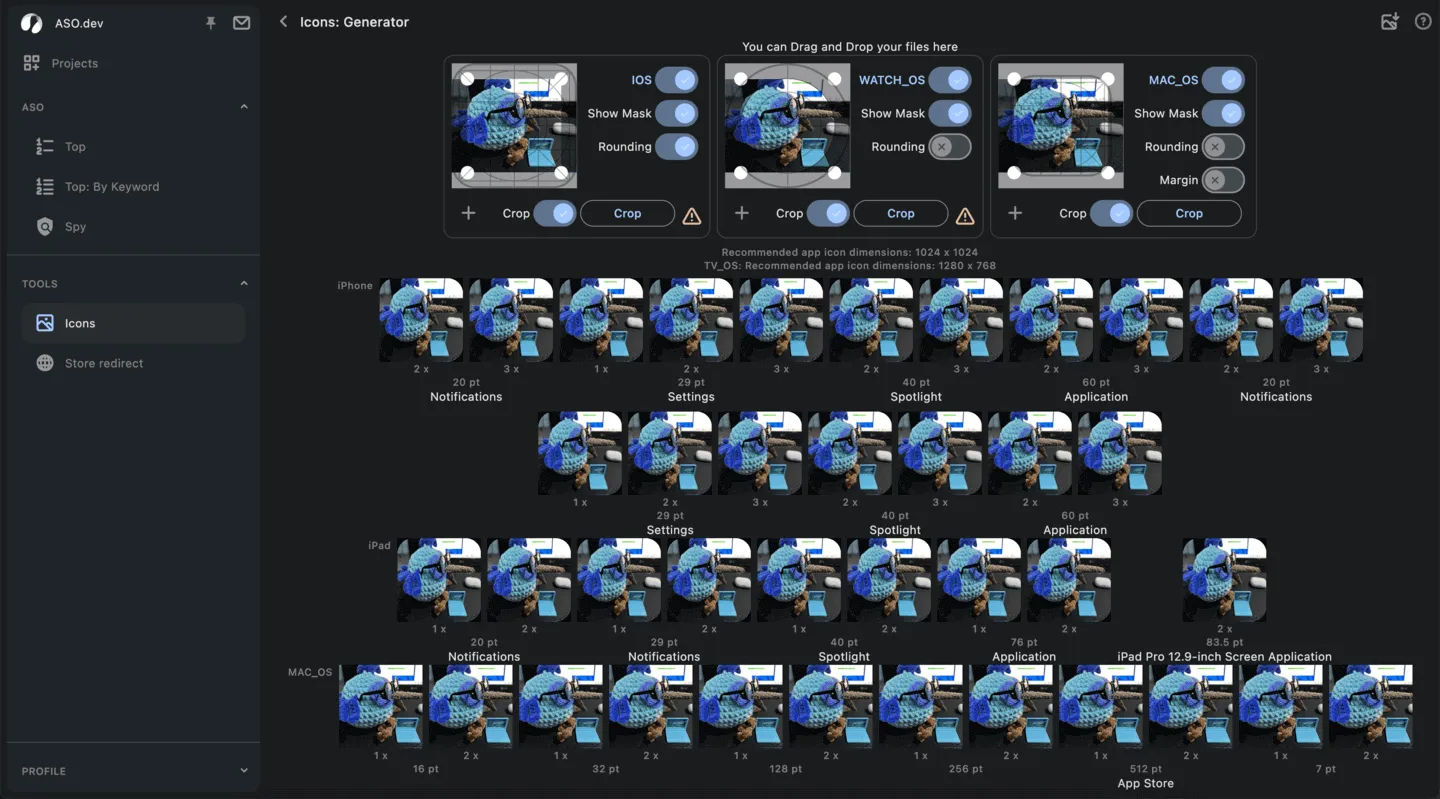Click the WATCH_OS image crop preview
The height and width of the screenshot is (799, 1440).
click(x=787, y=126)
